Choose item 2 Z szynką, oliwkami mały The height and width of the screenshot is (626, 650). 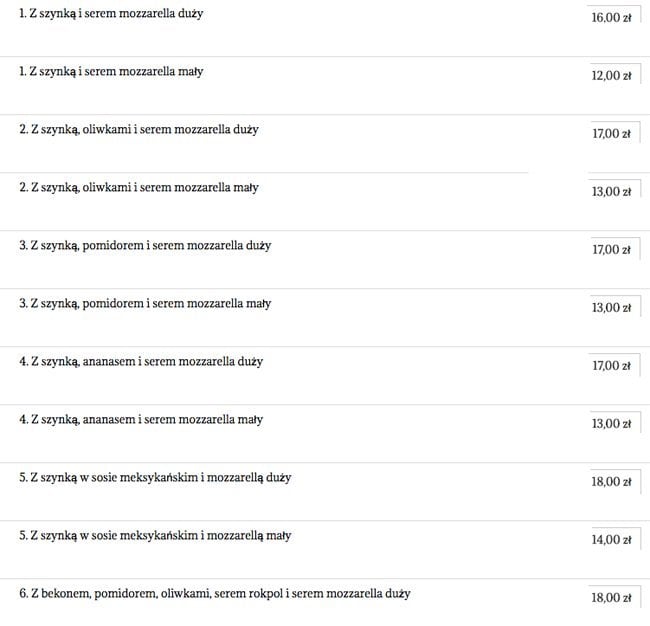click(x=139, y=188)
